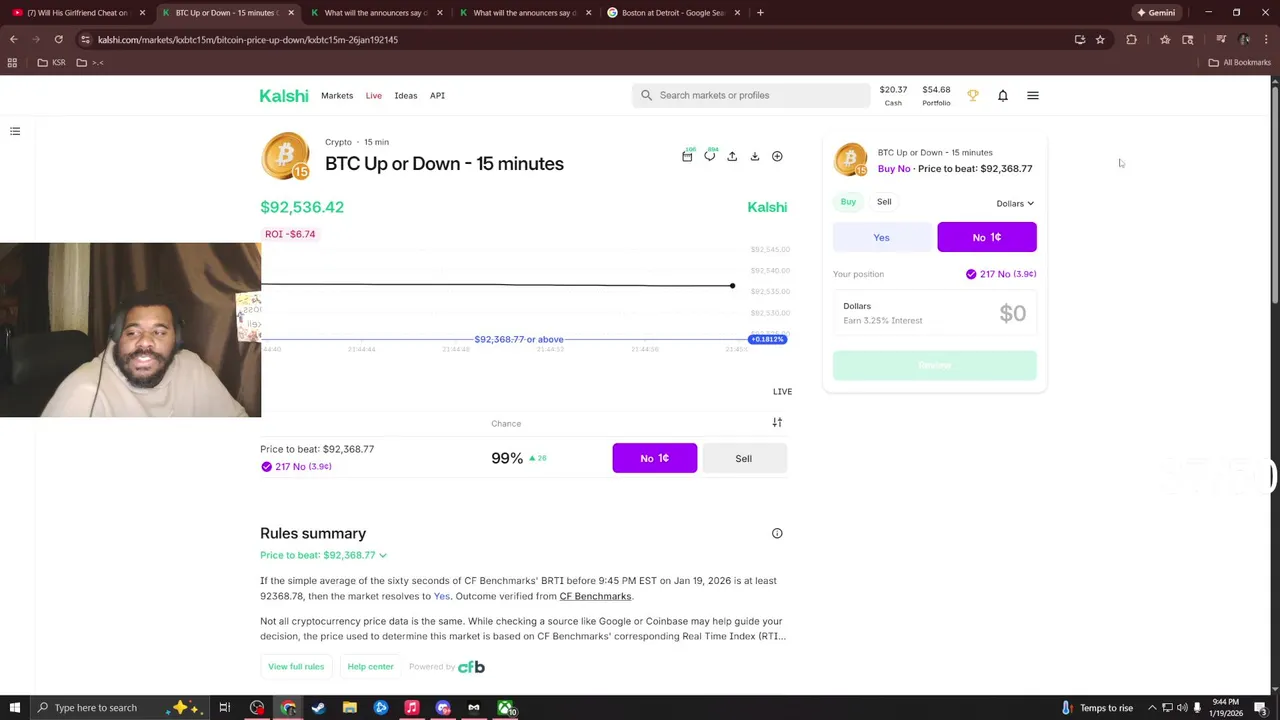Choose the No 1¢ option in order panel

[987, 238]
